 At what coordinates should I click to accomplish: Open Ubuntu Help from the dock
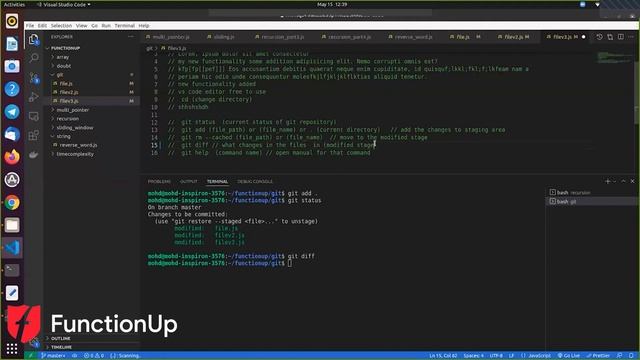click(x=12, y=89)
